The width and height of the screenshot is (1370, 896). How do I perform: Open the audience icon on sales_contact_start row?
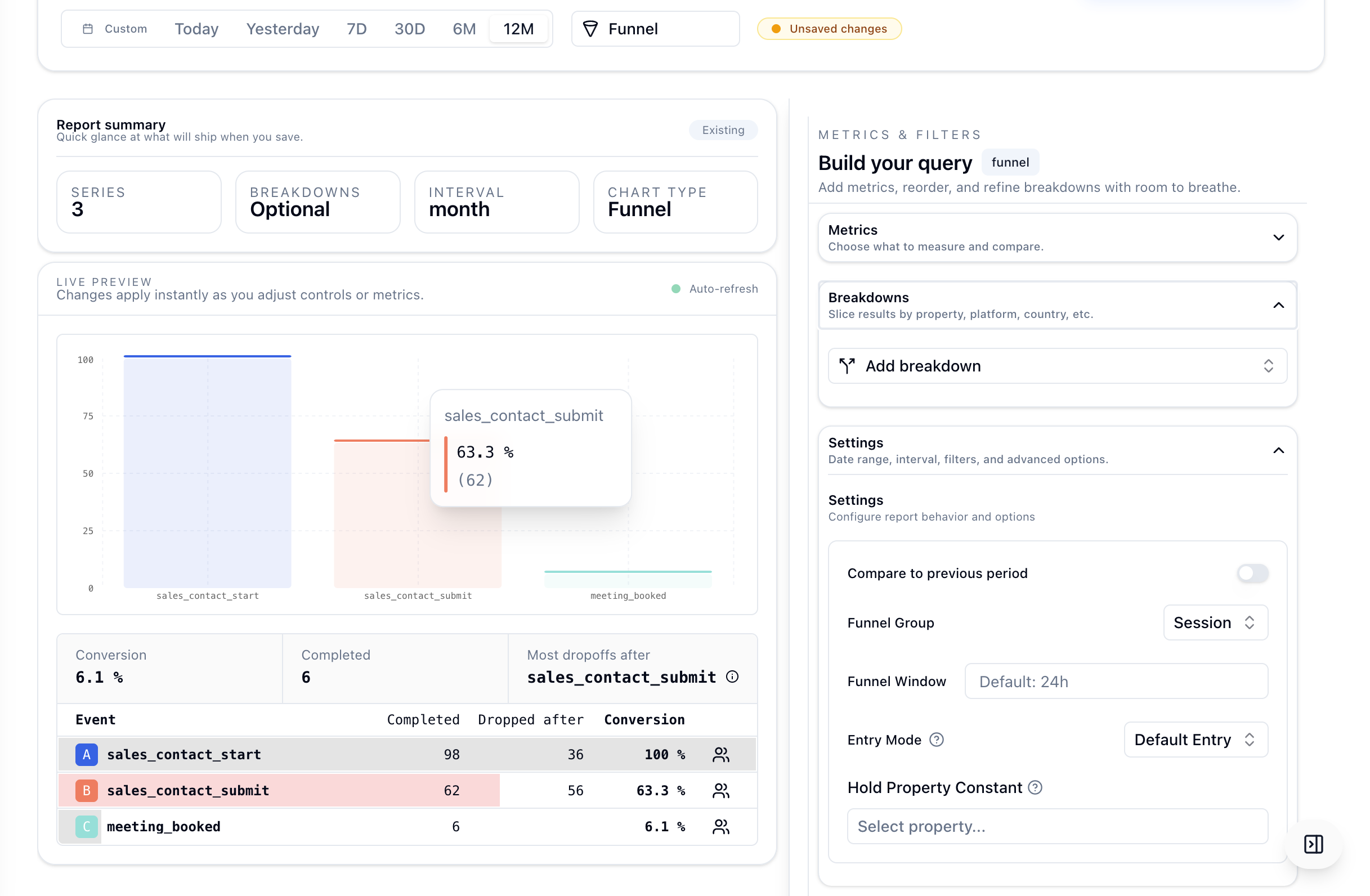[720, 754]
